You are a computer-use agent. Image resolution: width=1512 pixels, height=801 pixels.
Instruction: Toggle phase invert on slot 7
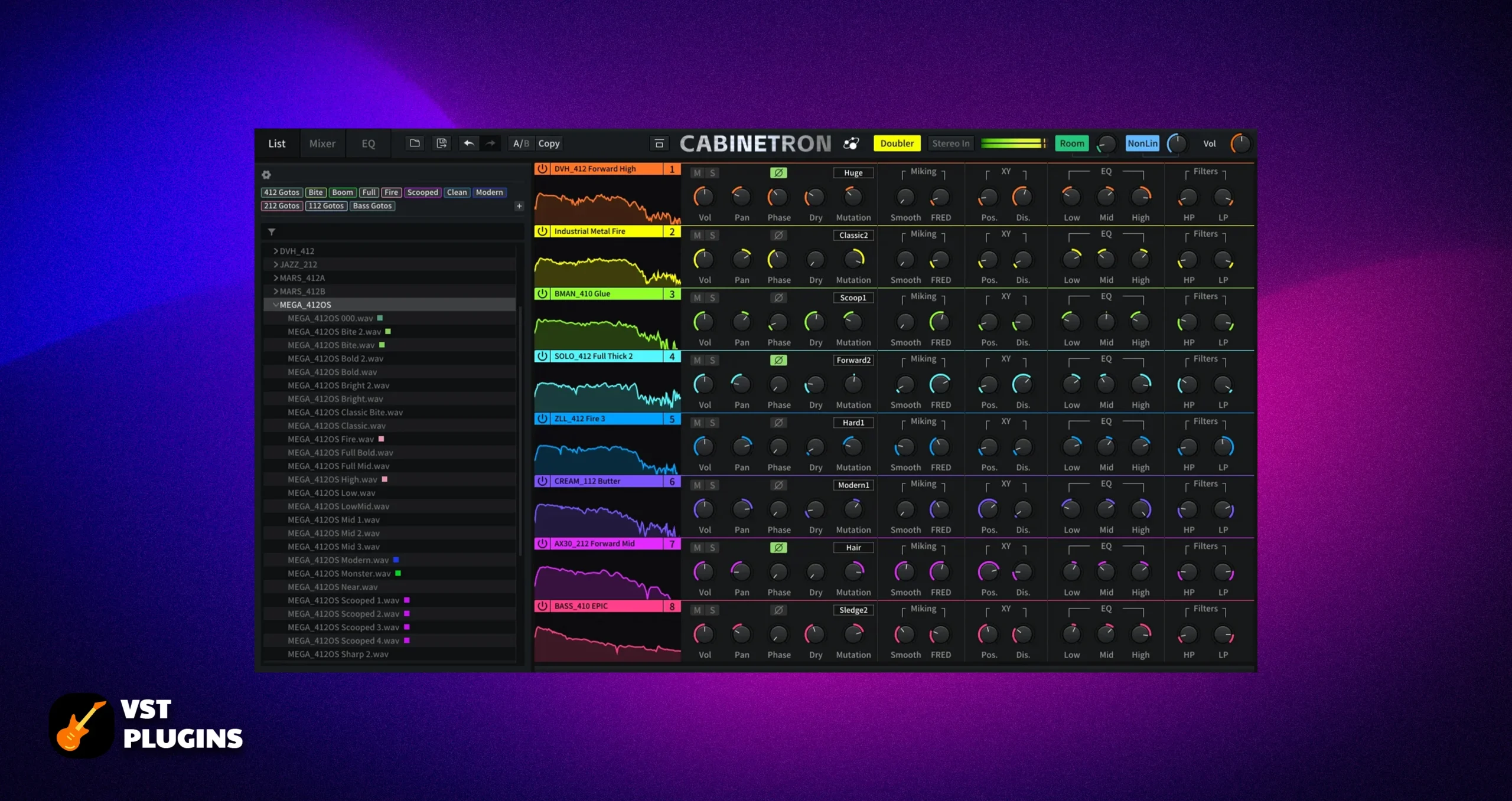pos(778,548)
